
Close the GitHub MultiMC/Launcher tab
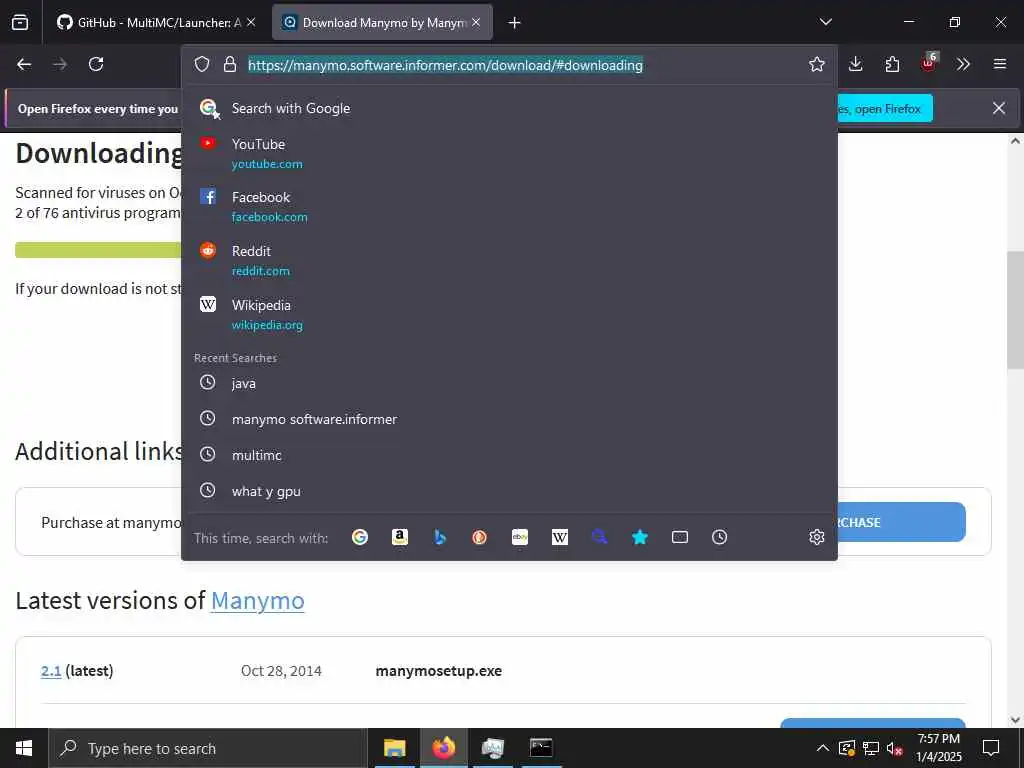(x=251, y=22)
